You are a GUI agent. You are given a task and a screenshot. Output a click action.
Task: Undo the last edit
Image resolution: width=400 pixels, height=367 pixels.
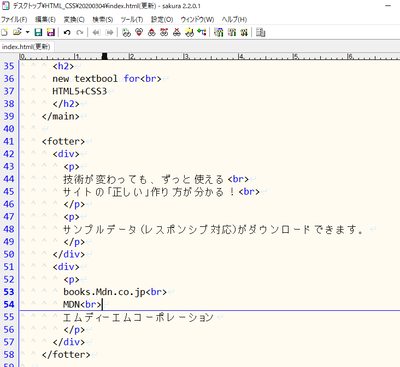(x=67, y=32)
